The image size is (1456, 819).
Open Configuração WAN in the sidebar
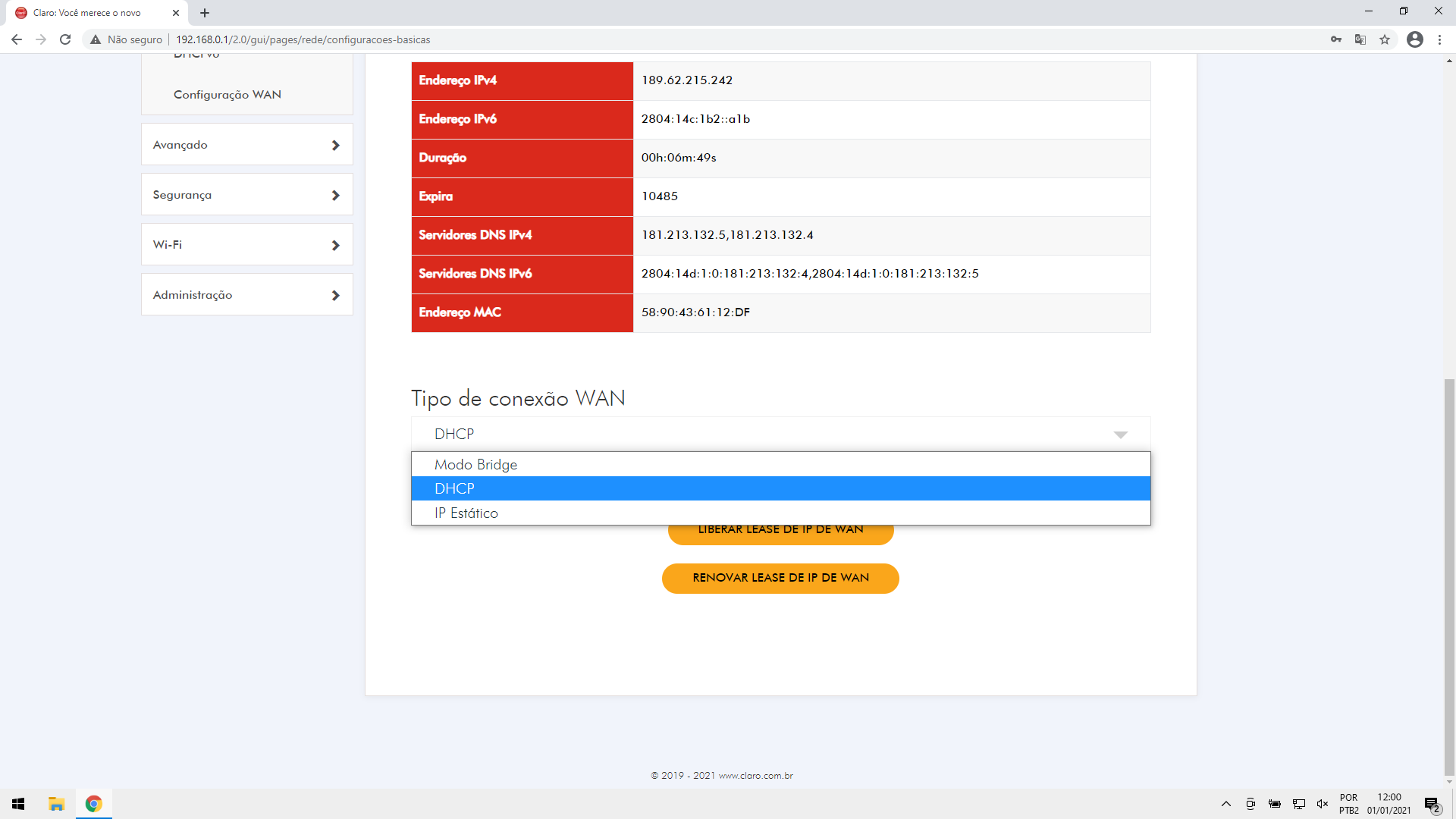point(227,94)
